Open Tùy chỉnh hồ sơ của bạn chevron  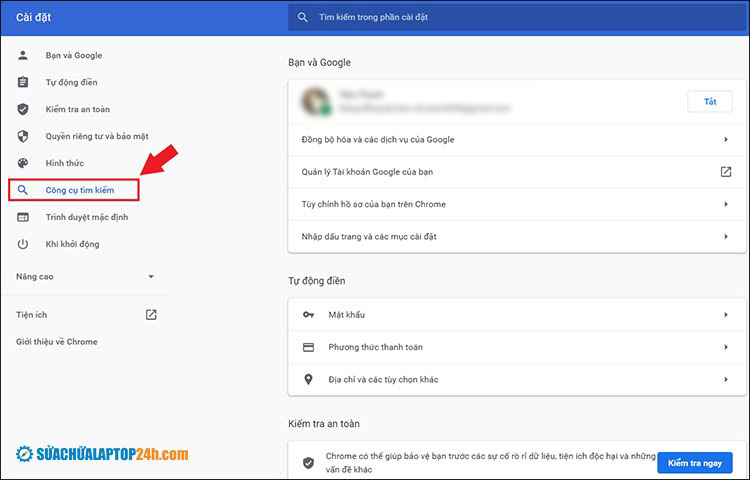click(726, 204)
